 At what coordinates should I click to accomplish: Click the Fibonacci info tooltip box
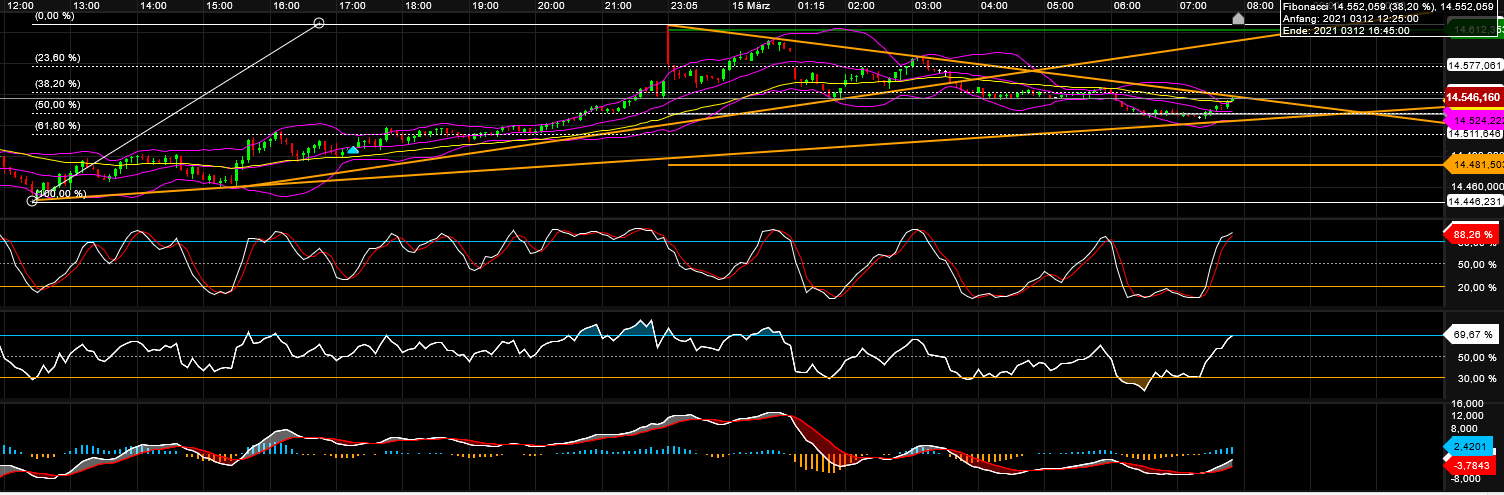pyautogui.click(x=1390, y=18)
